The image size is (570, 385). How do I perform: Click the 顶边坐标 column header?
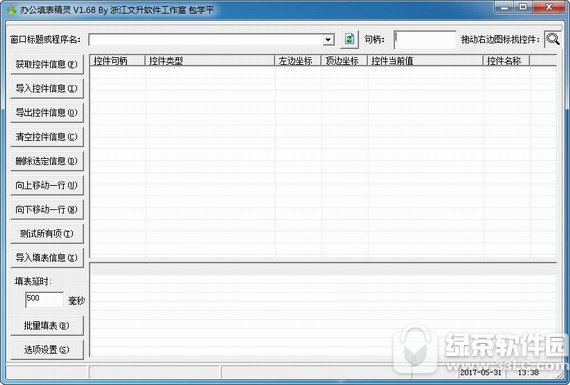(x=344, y=61)
